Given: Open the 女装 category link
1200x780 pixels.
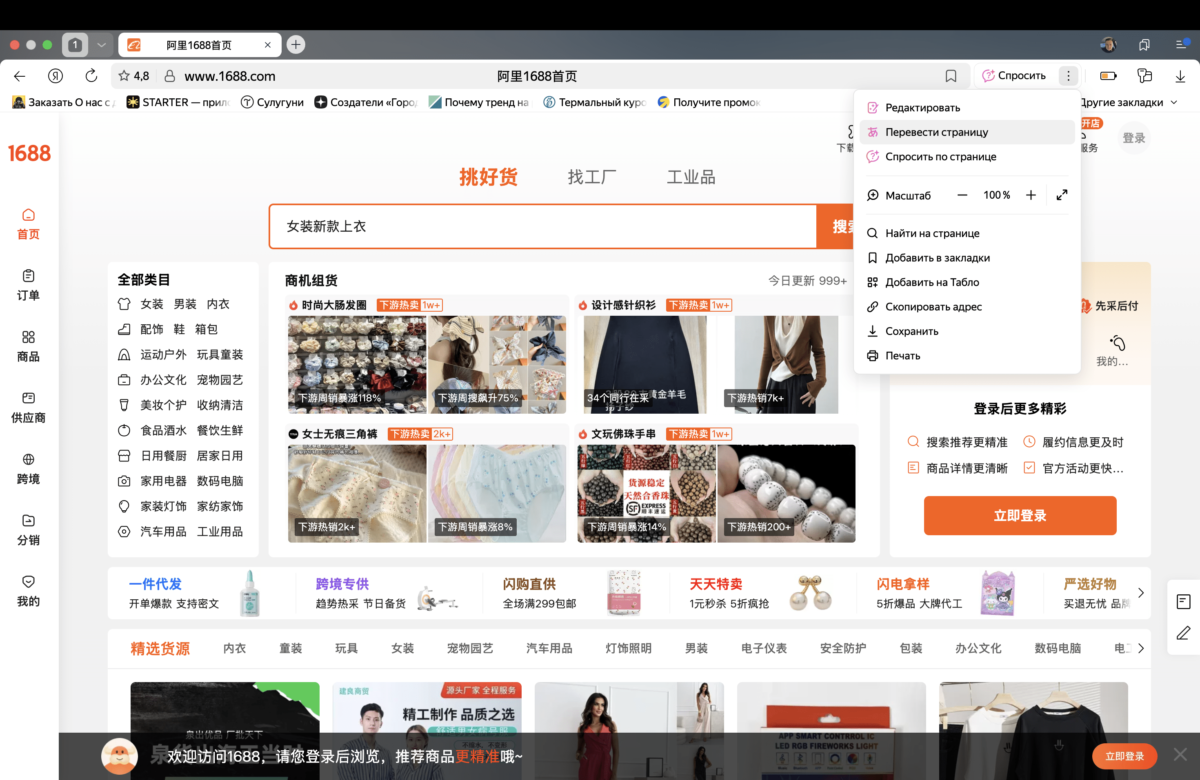Looking at the screenshot, I should [x=152, y=304].
